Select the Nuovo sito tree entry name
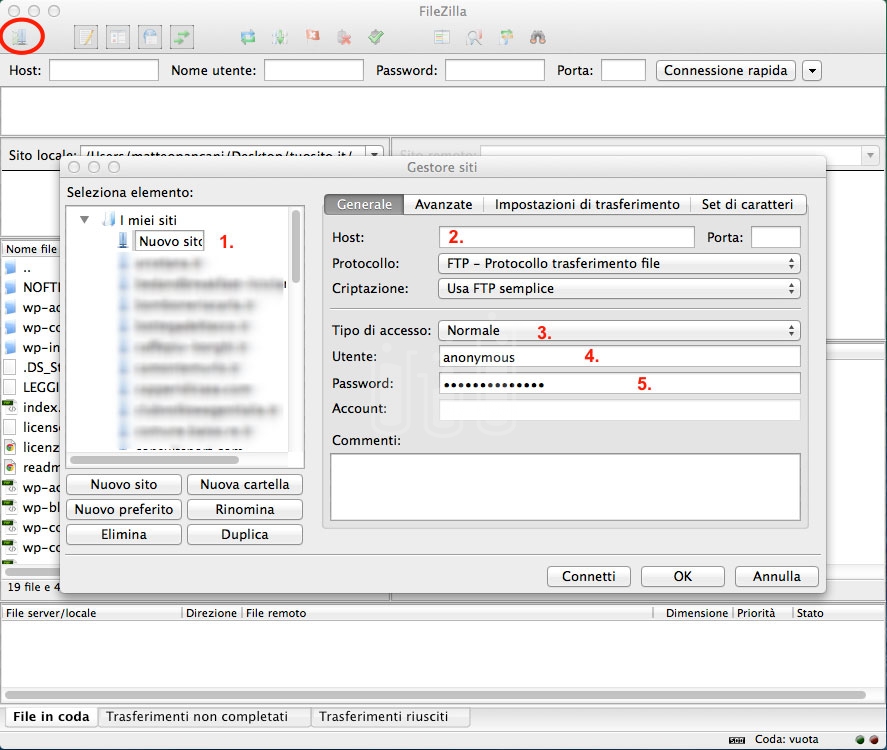 (x=169, y=241)
